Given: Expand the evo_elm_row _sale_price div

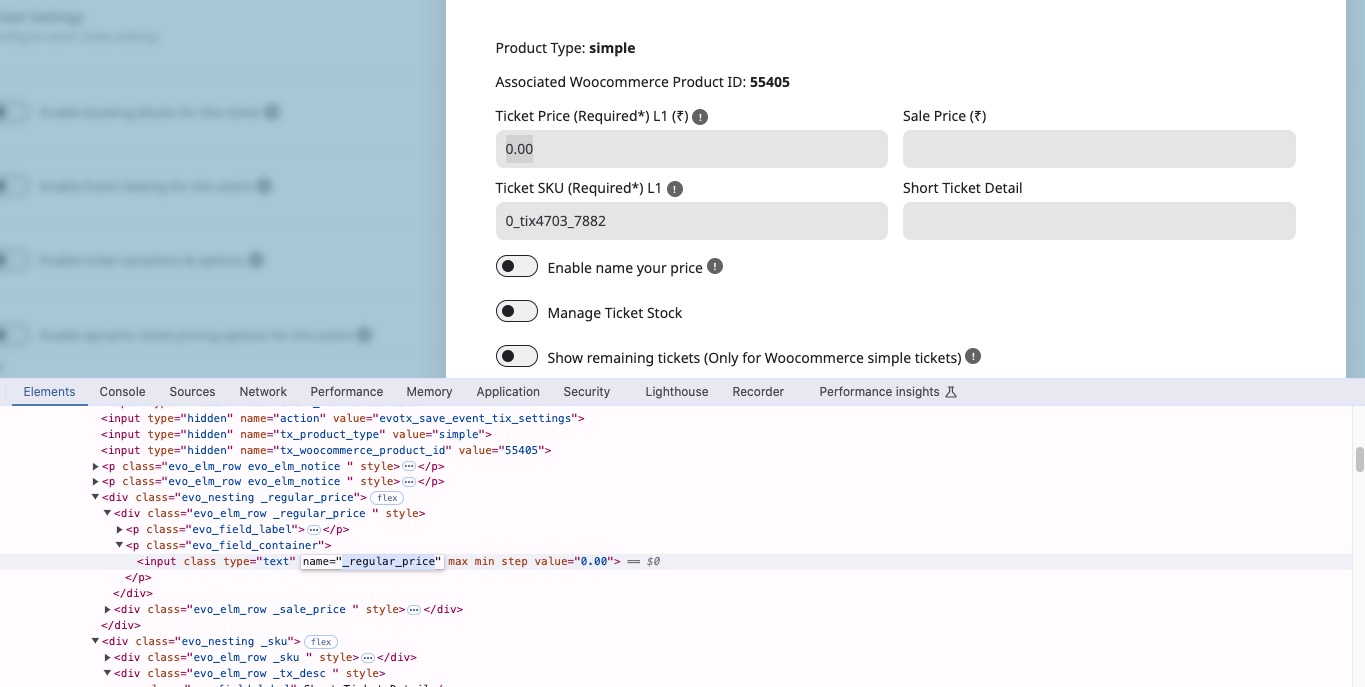Looking at the screenshot, I should [108, 609].
